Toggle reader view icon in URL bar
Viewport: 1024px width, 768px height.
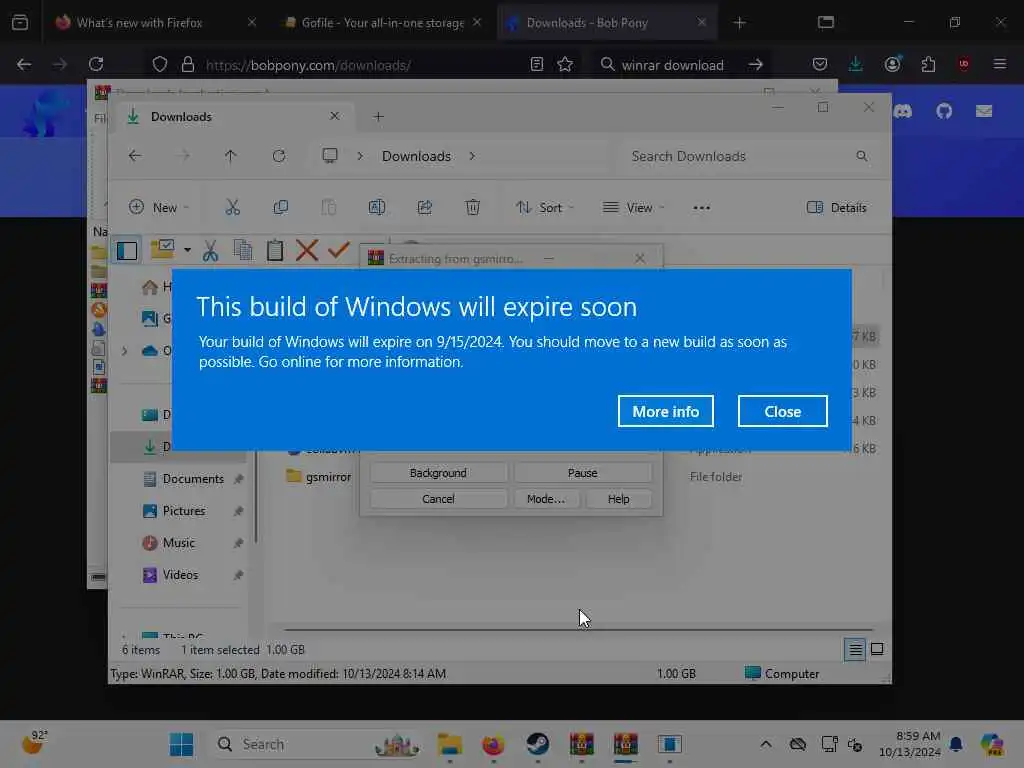(x=537, y=64)
